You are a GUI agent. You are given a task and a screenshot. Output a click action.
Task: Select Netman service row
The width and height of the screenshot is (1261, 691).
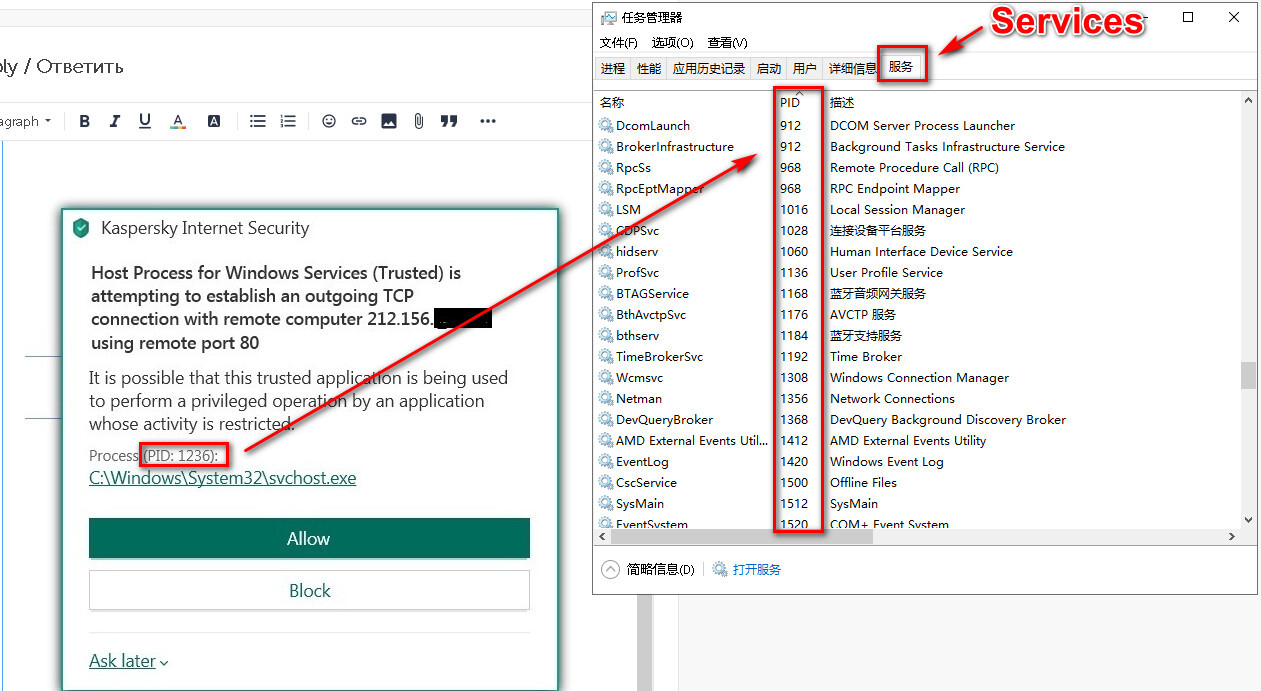click(918, 398)
